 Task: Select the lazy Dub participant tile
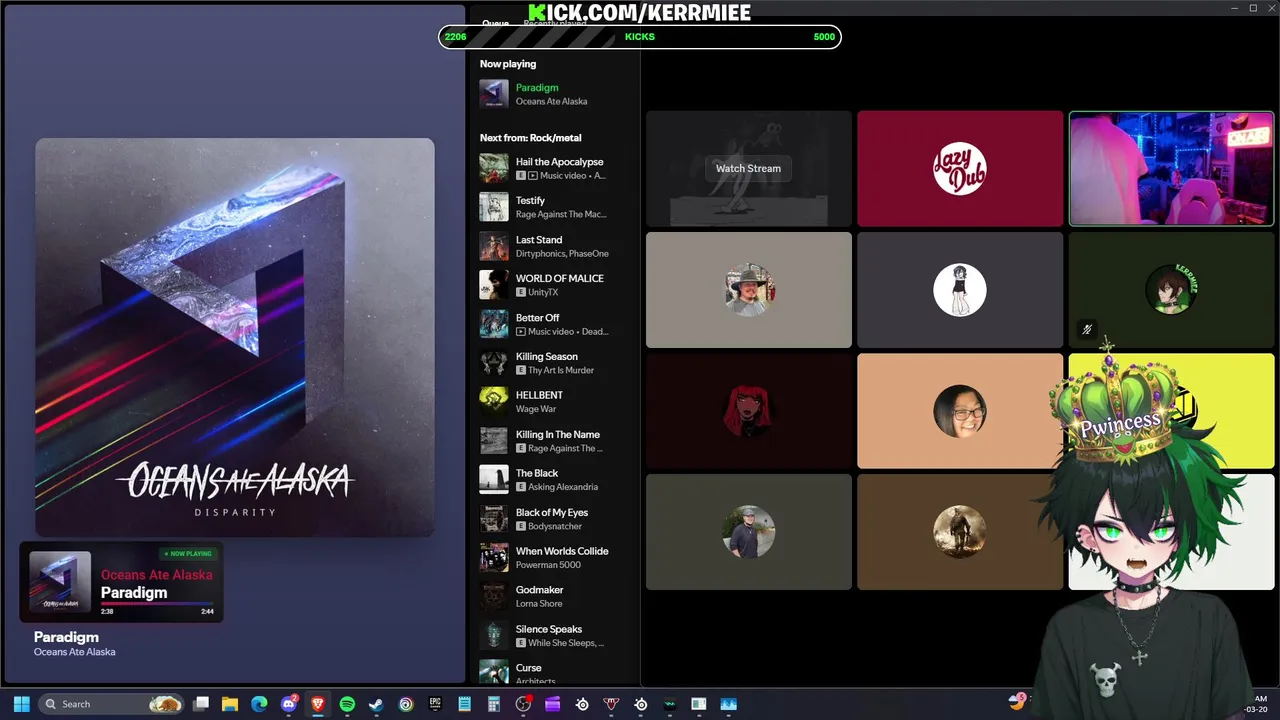click(960, 168)
